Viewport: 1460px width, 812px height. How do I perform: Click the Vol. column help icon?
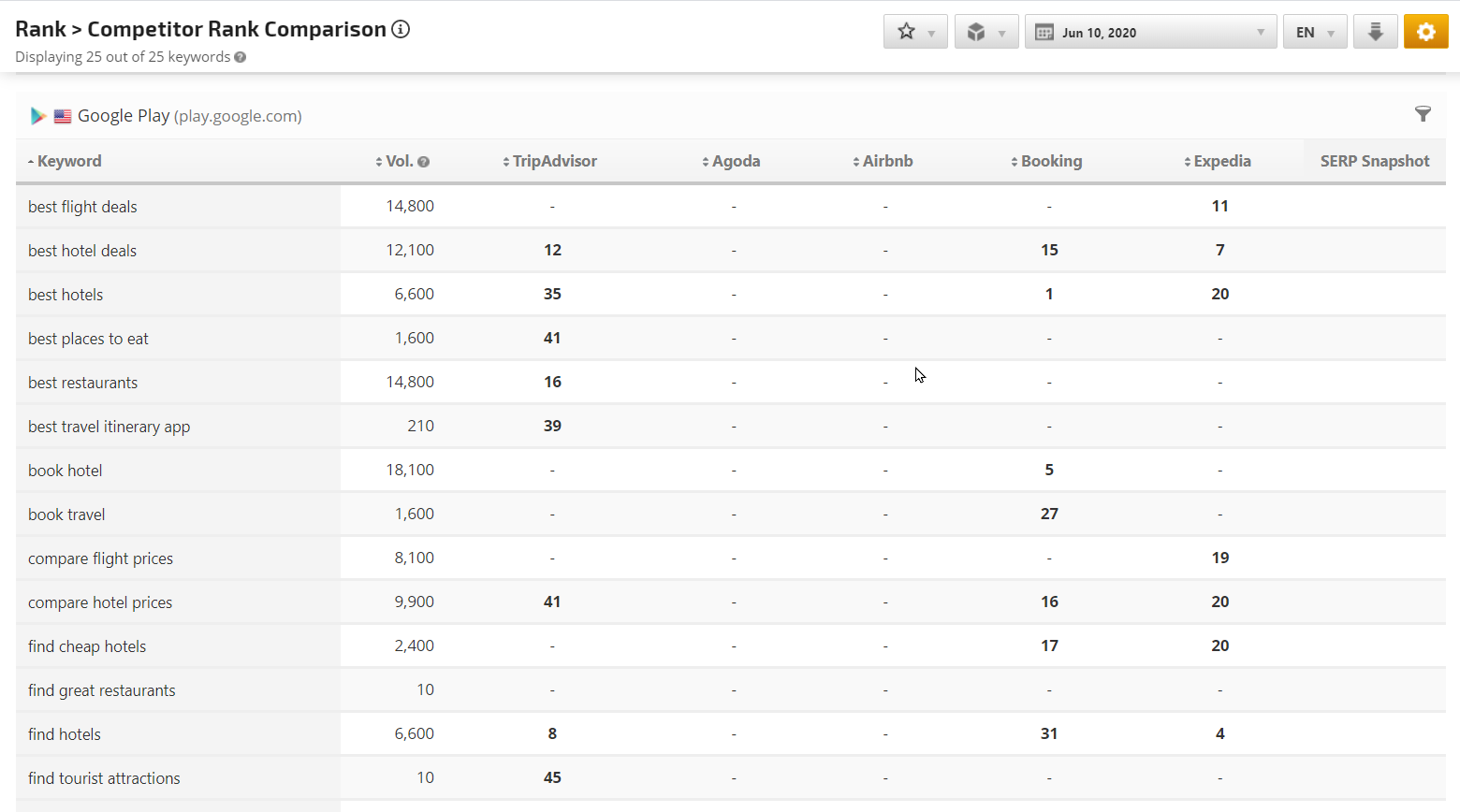pos(424,162)
